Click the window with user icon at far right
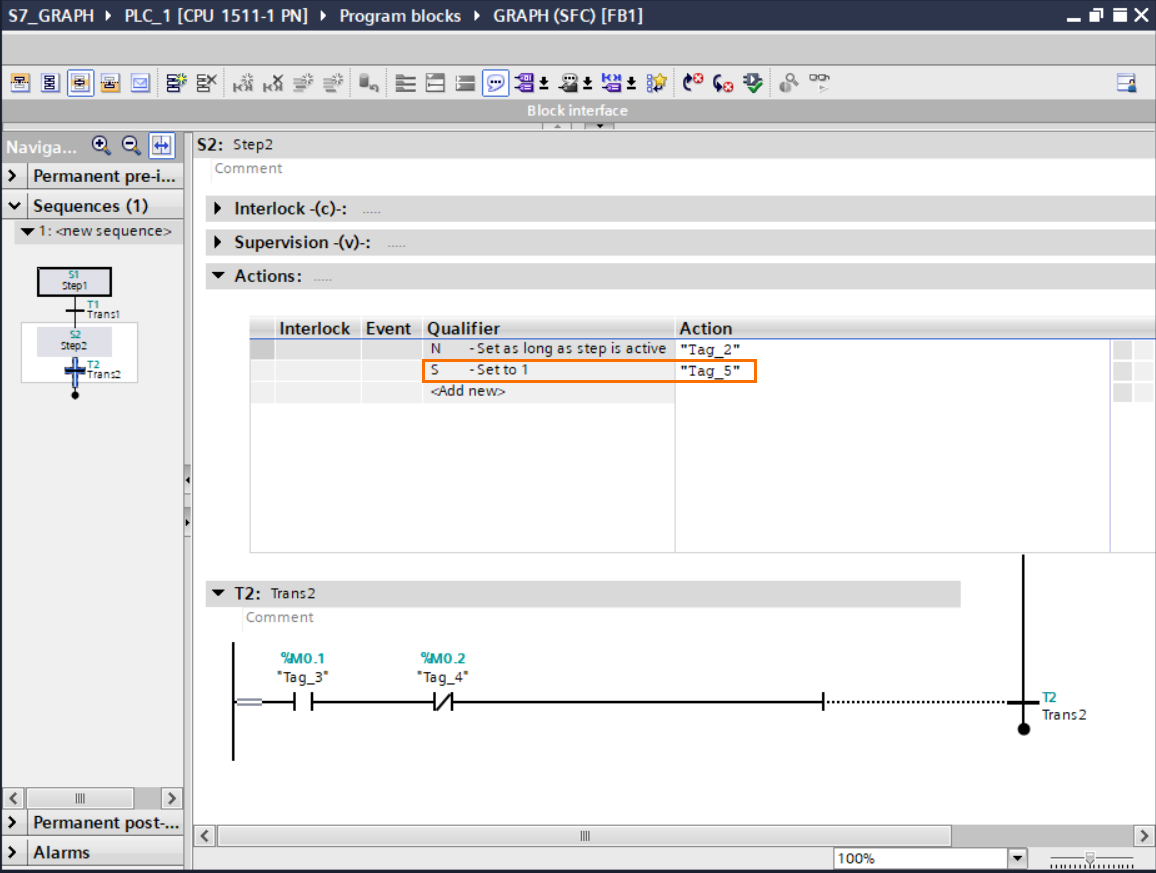The width and height of the screenshot is (1156, 873). [x=1126, y=83]
